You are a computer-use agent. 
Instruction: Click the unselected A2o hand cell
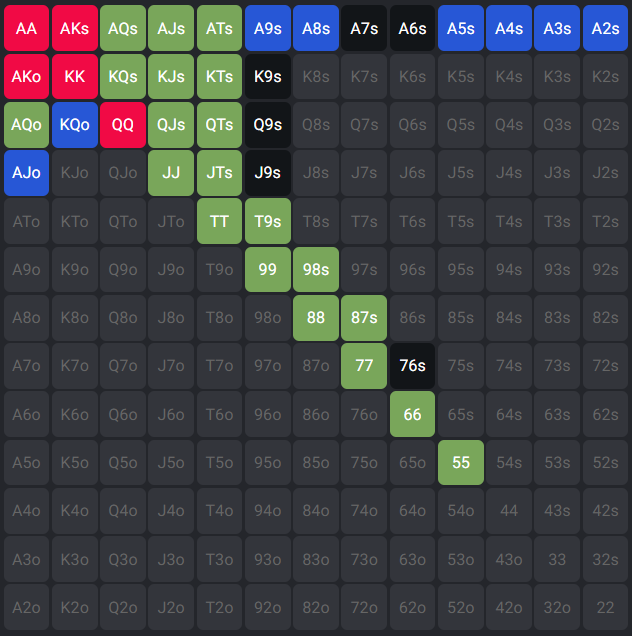click(x=27, y=606)
